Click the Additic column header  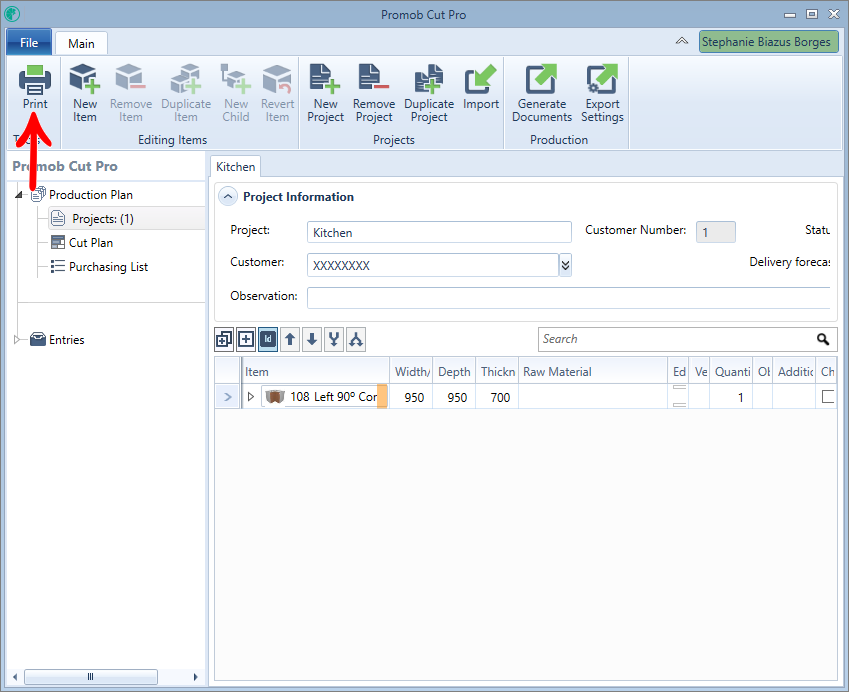794,371
